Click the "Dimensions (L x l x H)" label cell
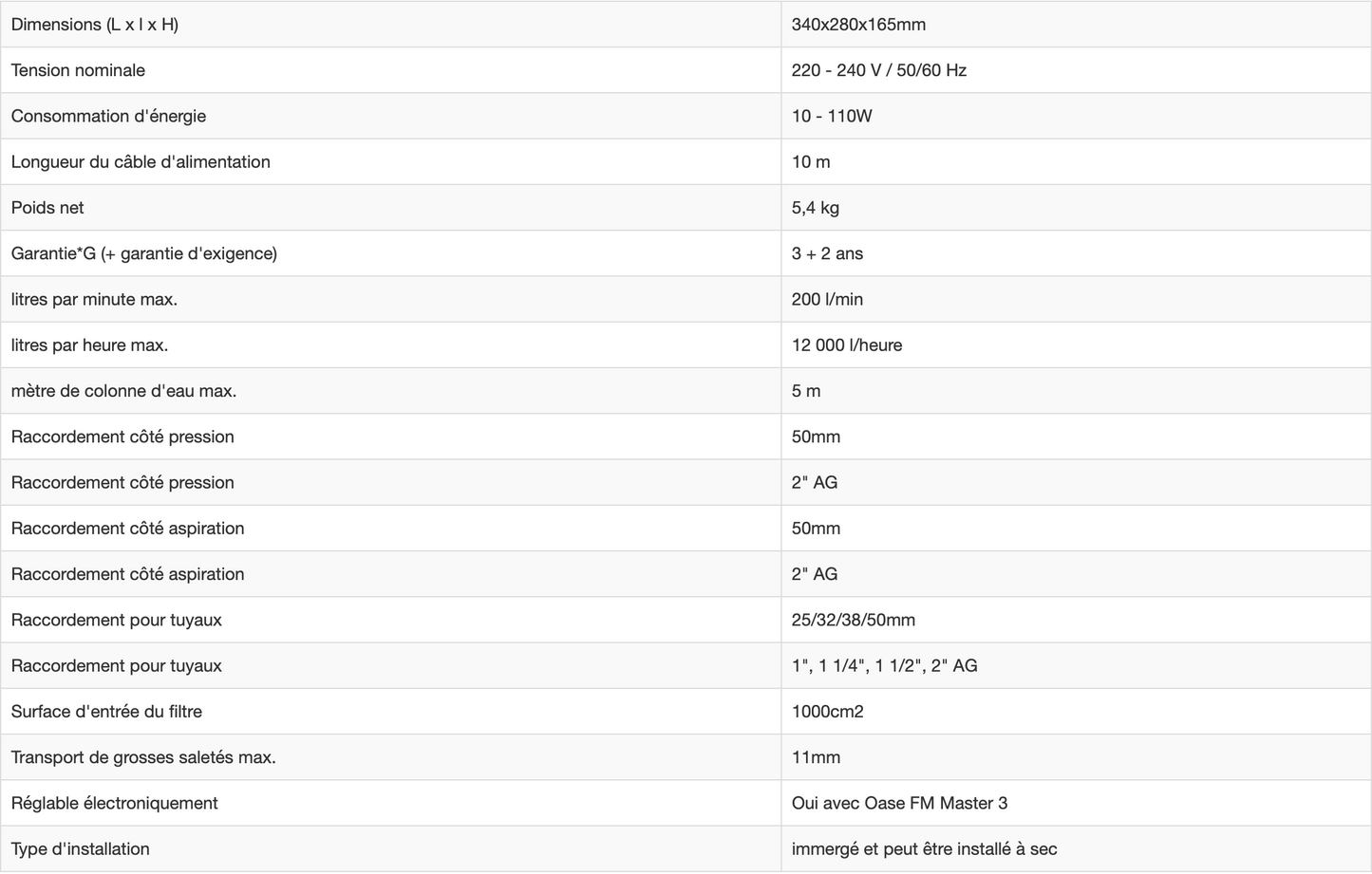1372x874 pixels. [95, 25]
